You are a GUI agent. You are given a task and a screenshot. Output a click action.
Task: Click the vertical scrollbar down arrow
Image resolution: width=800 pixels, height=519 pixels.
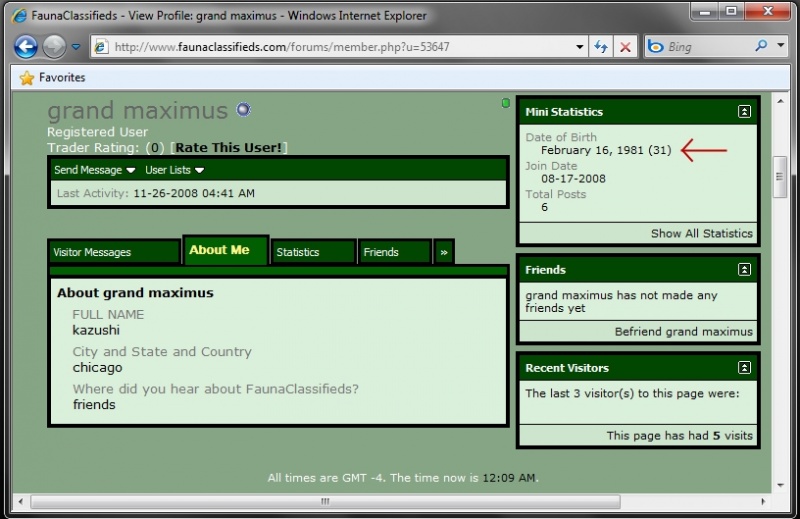click(780, 485)
